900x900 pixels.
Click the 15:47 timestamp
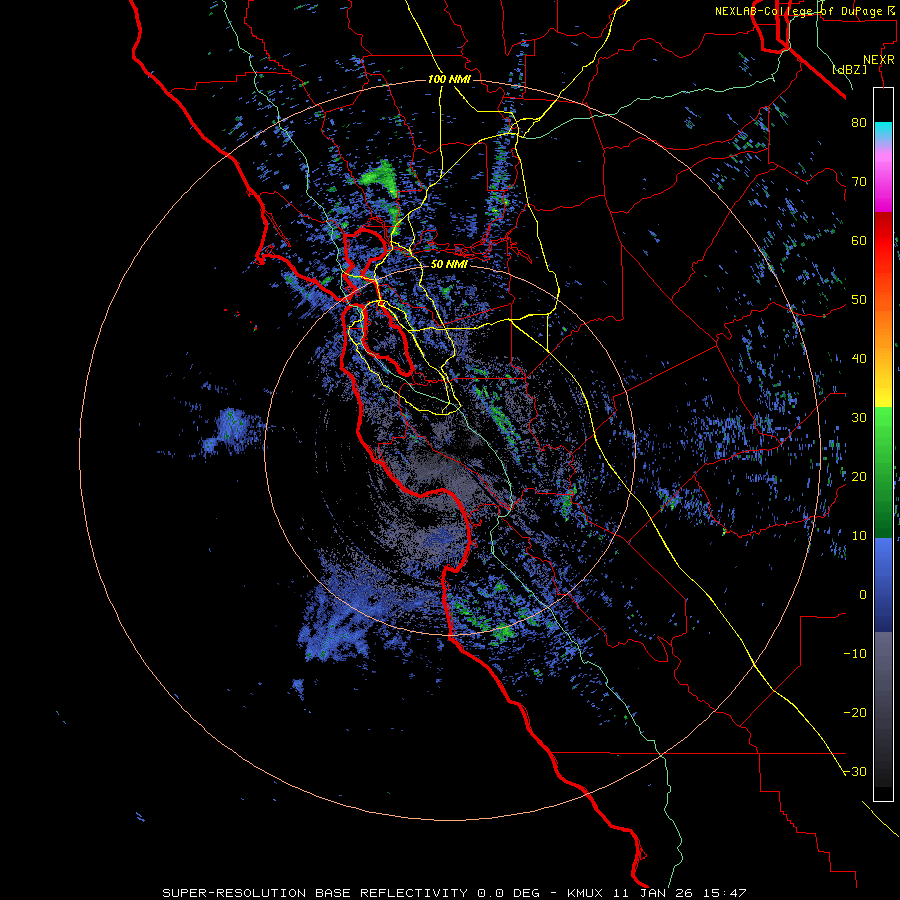click(724, 893)
